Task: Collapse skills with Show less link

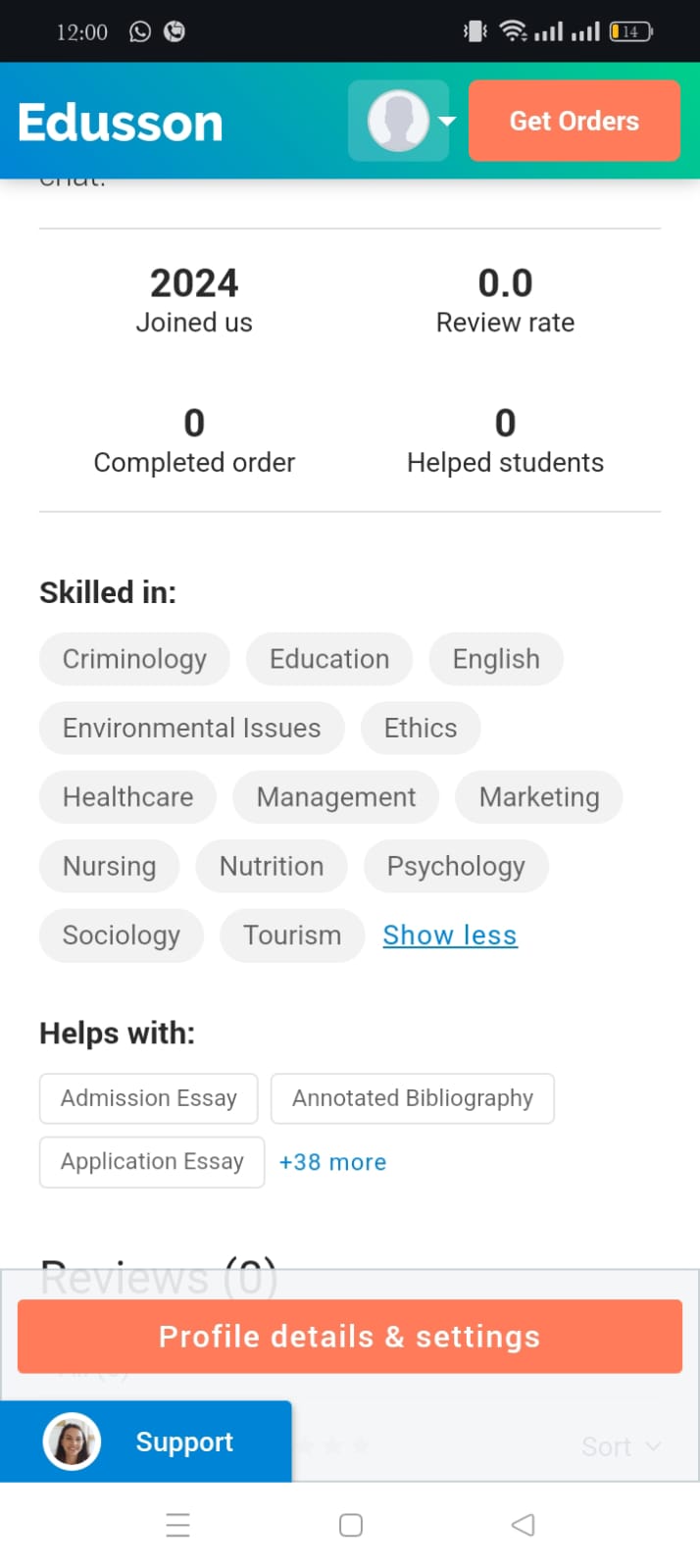Action: pos(450,936)
